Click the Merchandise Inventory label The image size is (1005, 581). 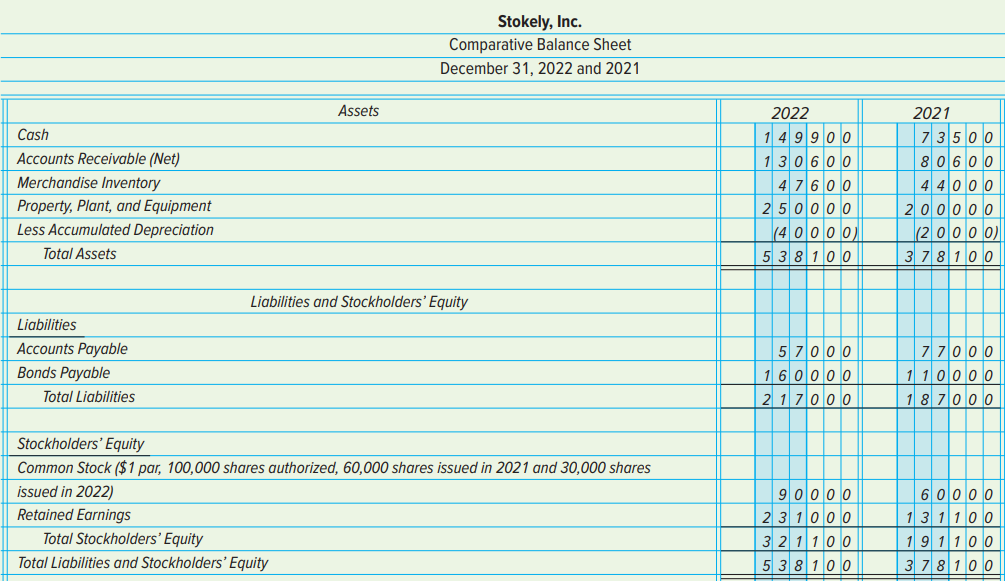(x=88, y=183)
